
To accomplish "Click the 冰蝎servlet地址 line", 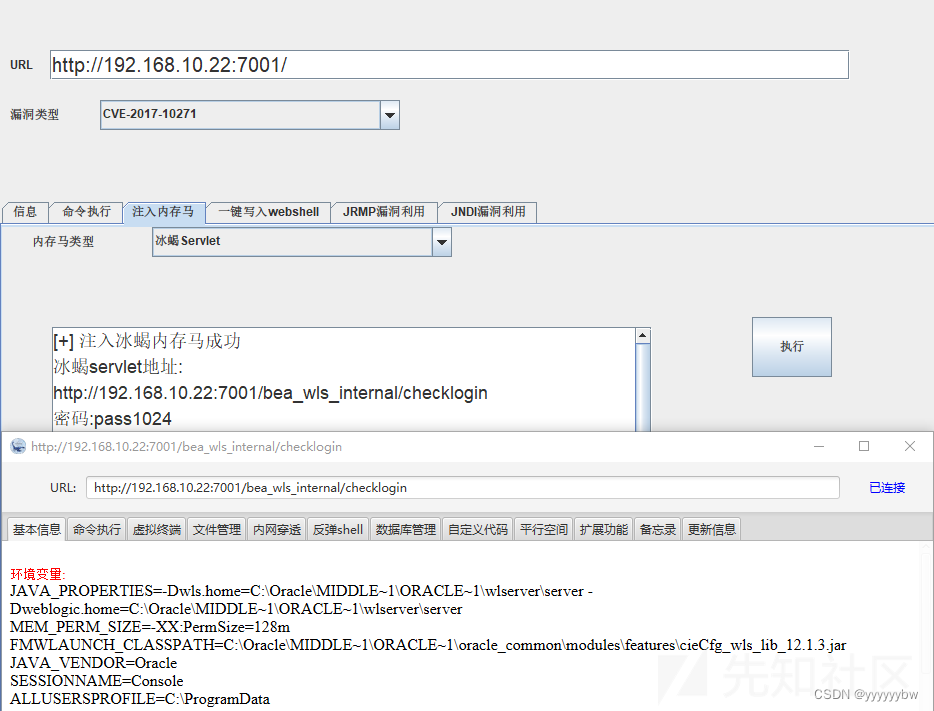I will pyautogui.click(x=118, y=367).
